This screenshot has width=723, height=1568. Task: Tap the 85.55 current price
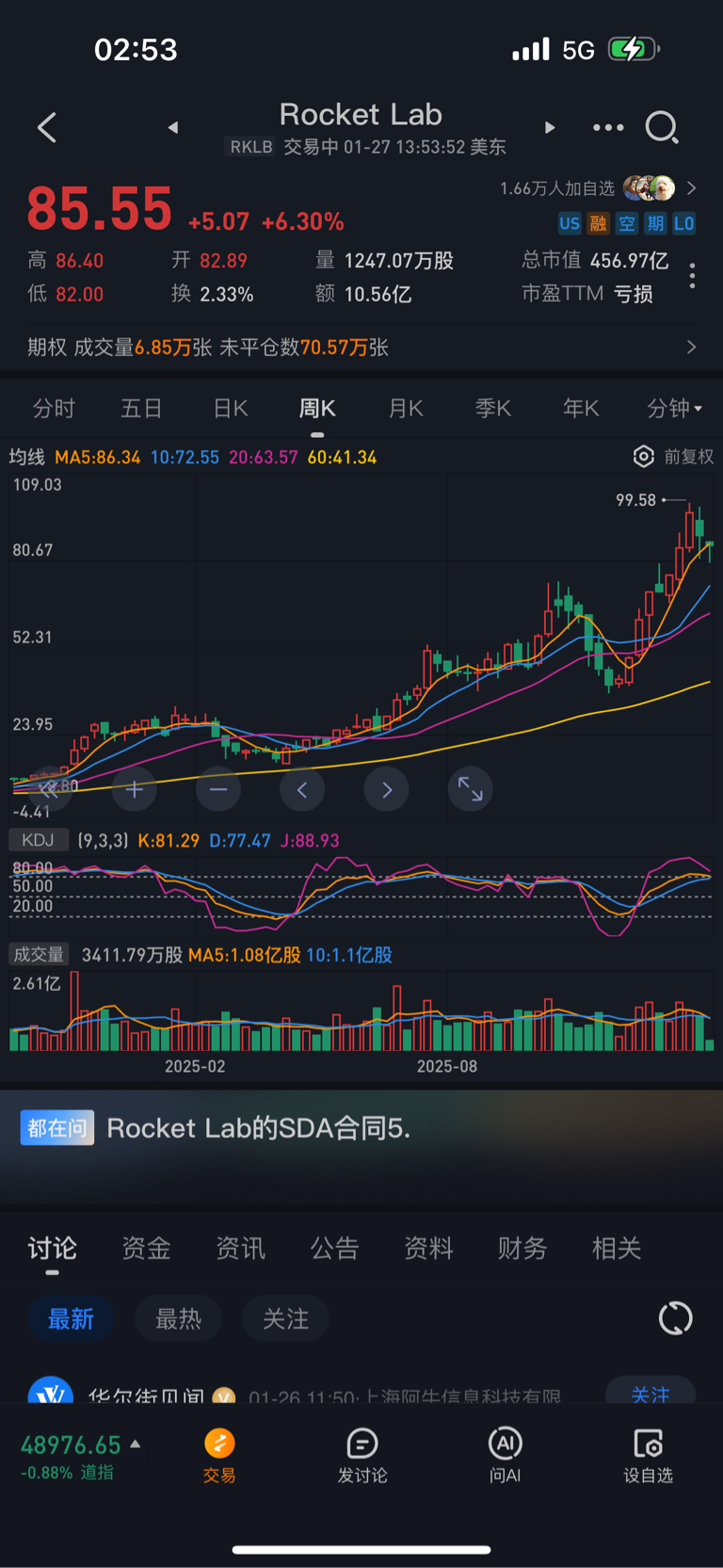[x=100, y=208]
